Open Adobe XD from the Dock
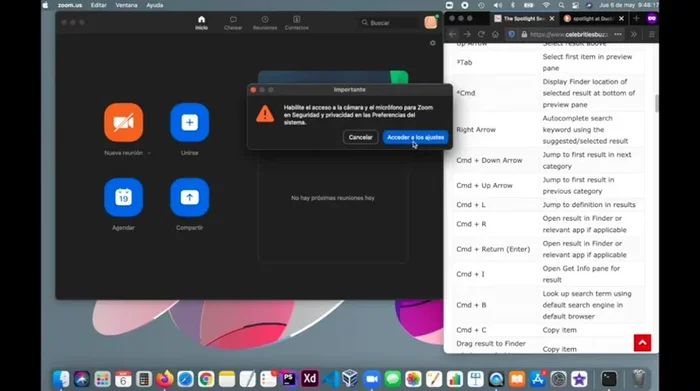Image resolution: width=700 pixels, height=391 pixels. point(309,379)
